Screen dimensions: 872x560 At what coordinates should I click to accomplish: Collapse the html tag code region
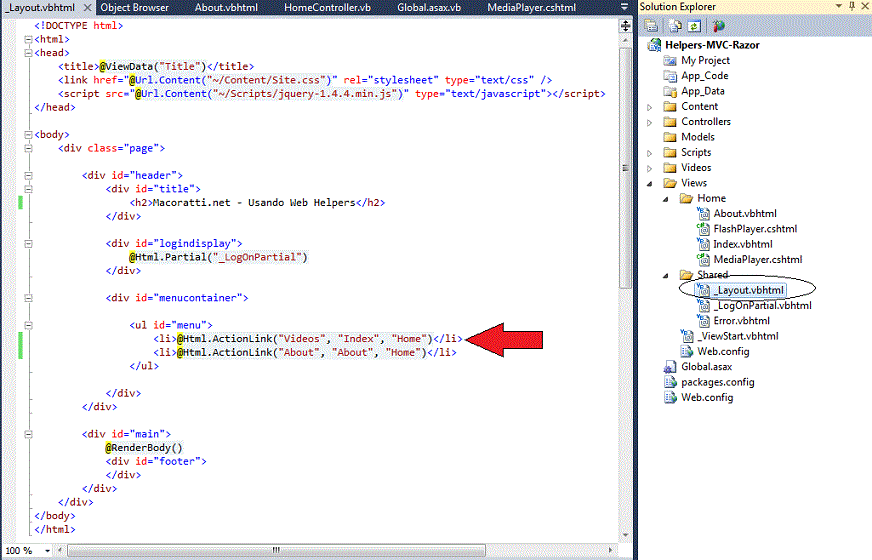(x=28, y=39)
